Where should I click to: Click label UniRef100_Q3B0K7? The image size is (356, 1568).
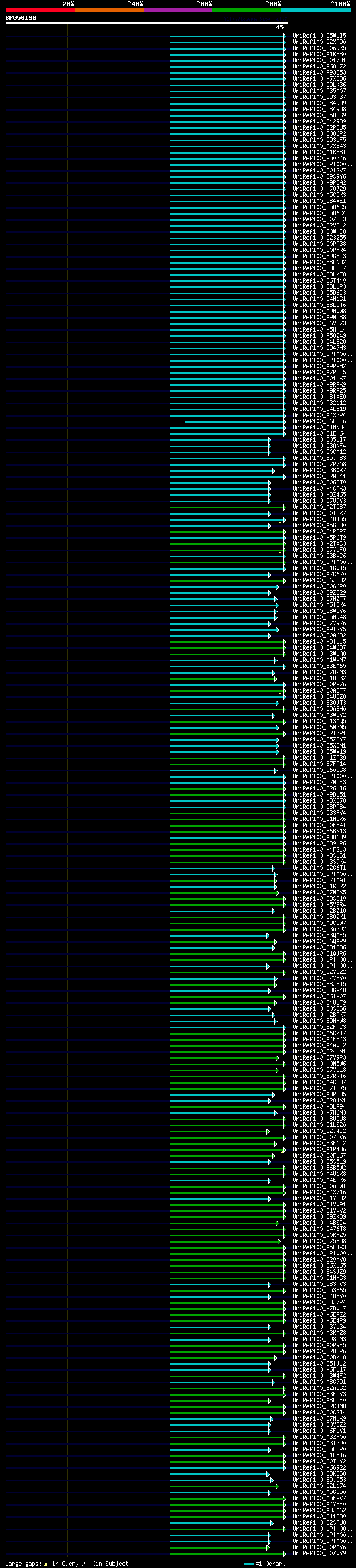click(319, 471)
